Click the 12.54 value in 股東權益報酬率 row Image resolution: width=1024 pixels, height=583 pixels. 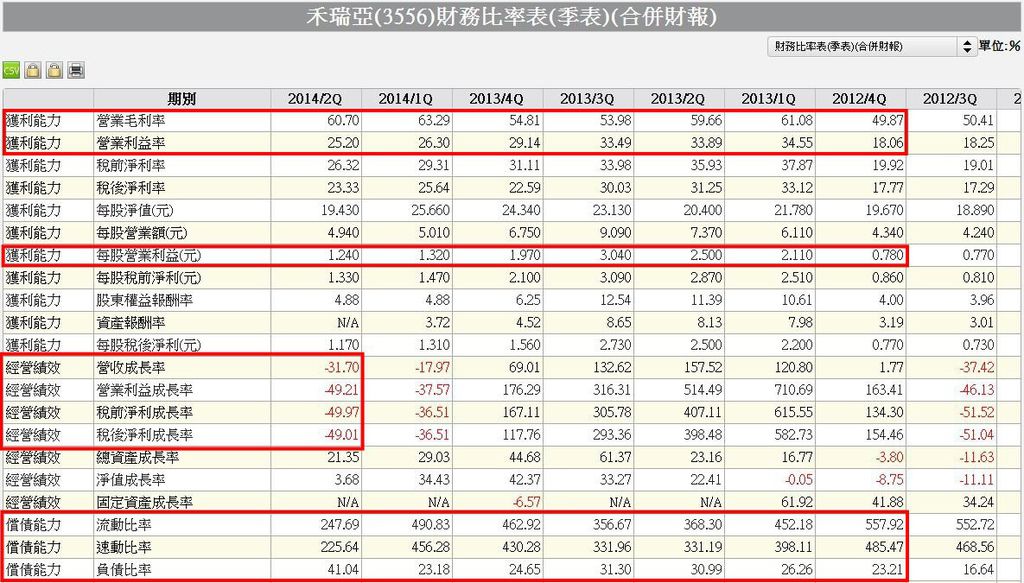coord(615,300)
